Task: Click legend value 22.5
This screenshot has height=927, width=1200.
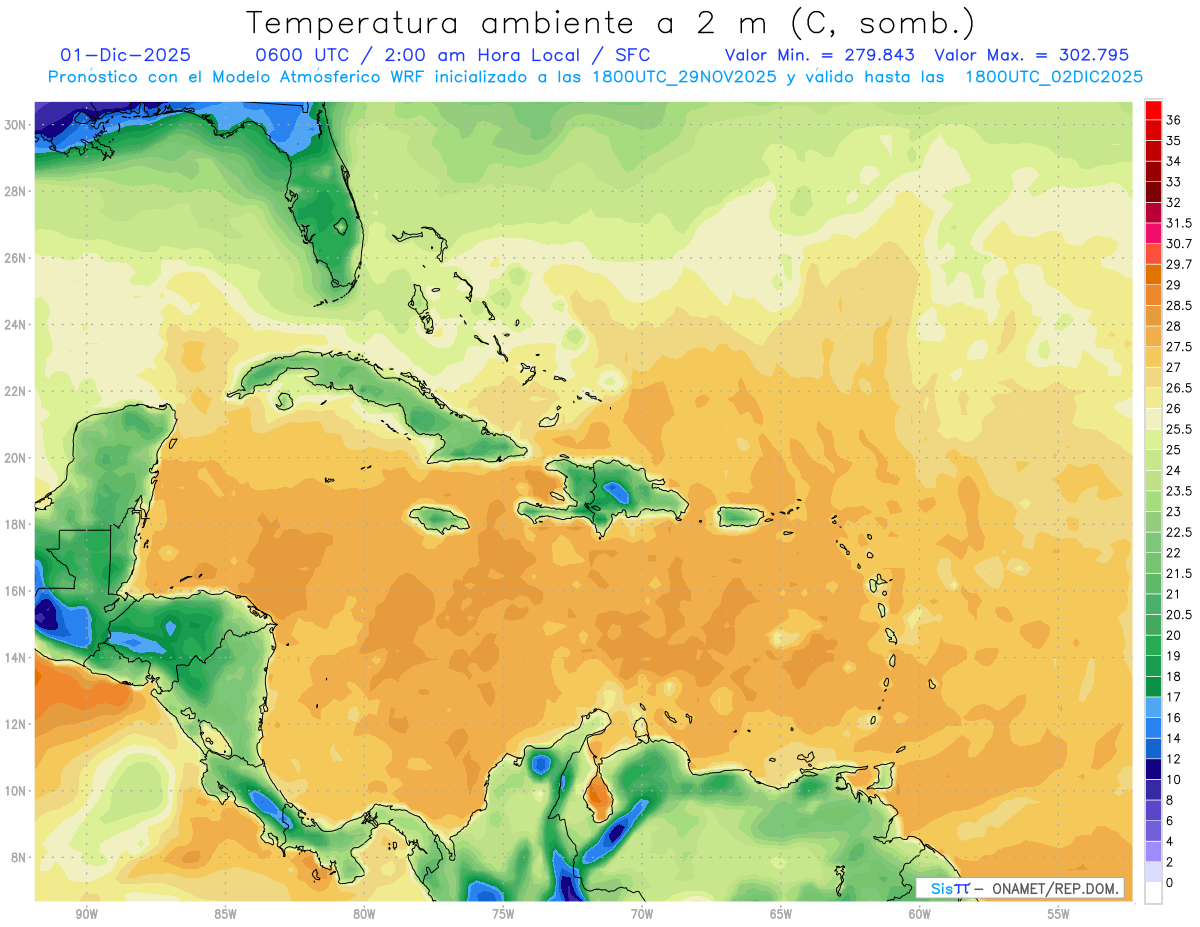Action: (1179, 532)
